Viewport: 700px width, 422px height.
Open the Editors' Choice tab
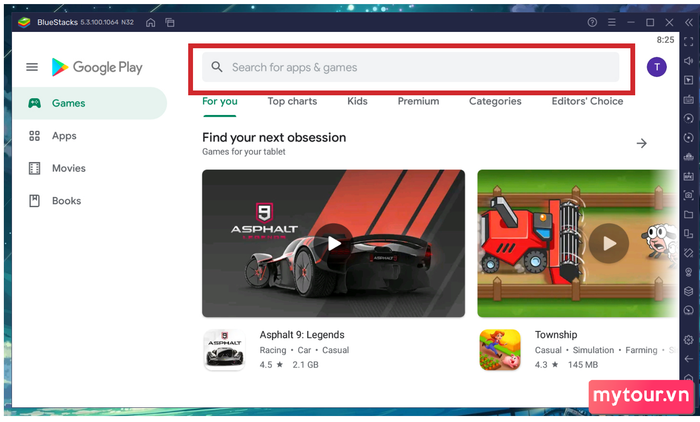tap(587, 101)
